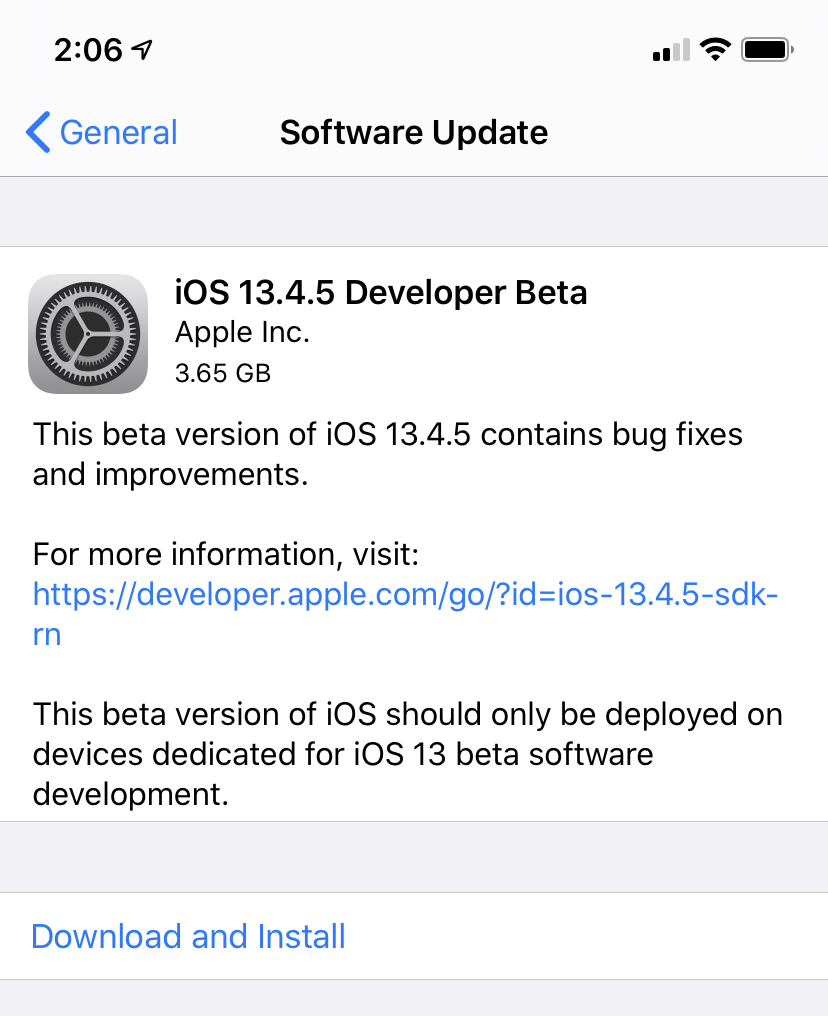Tap the 2:06 clock in status bar
Viewport: 828px width, 1016px height.
point(88,49)
